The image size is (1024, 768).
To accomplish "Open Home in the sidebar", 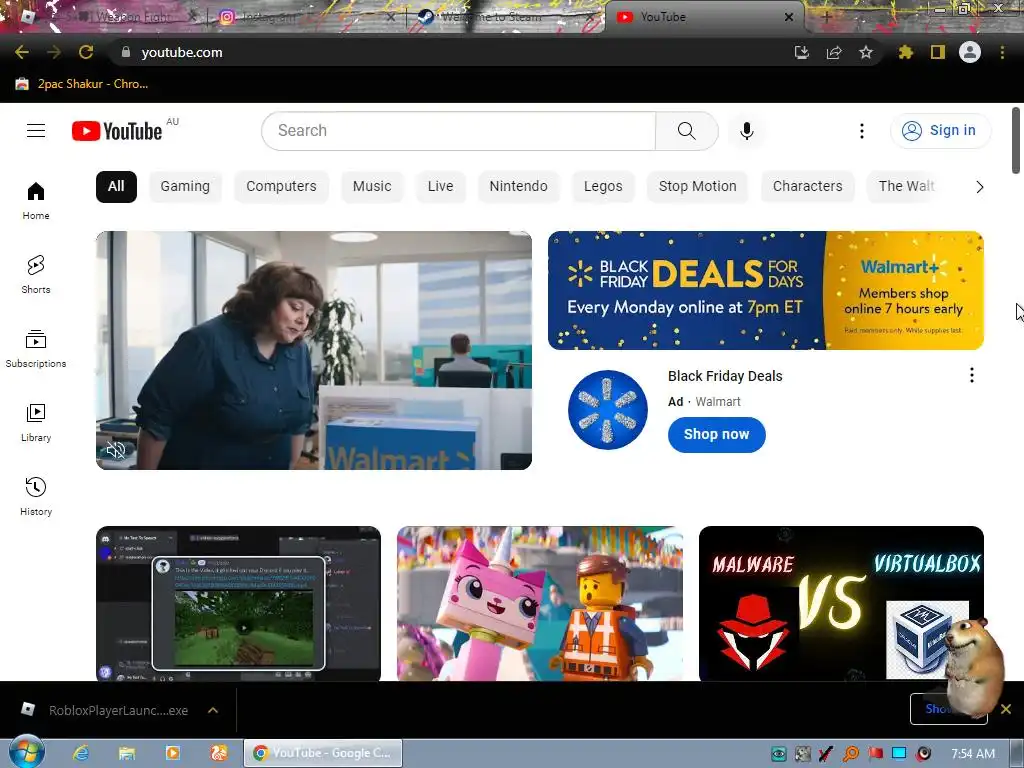I will [x=36, y=200].
